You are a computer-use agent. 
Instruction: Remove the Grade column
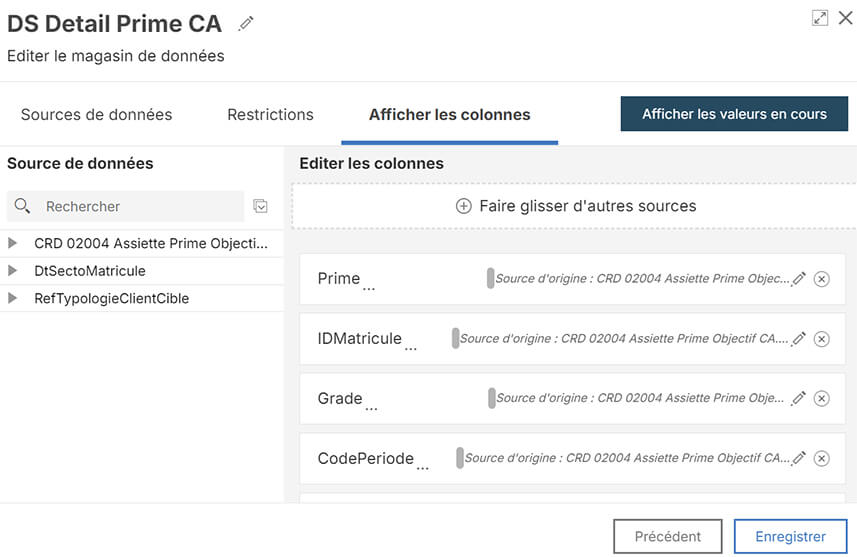pos(821,398)
